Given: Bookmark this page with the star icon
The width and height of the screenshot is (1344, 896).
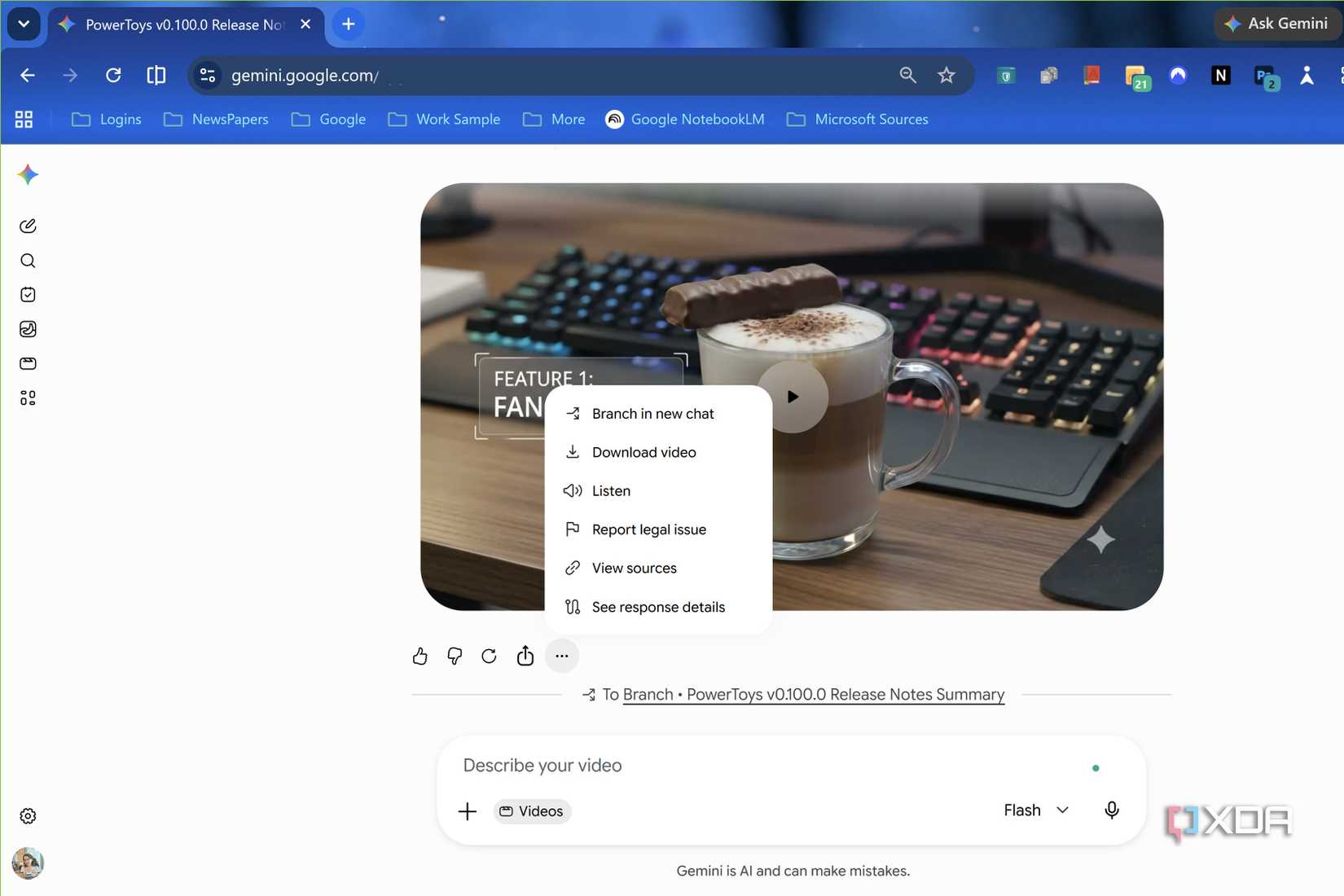Looking at the screenshot, I should point(946,75).
